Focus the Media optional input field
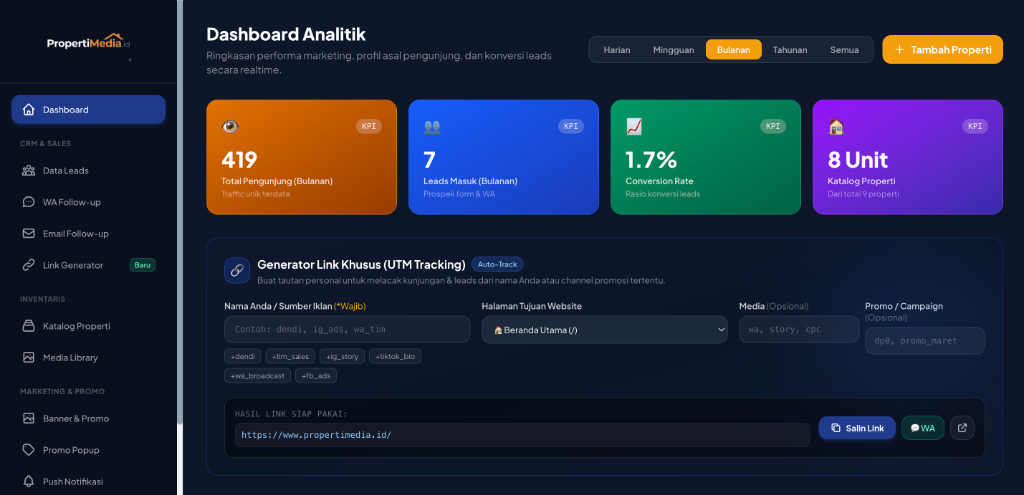Screen dimensions: 1024x495 click(799, 329)
